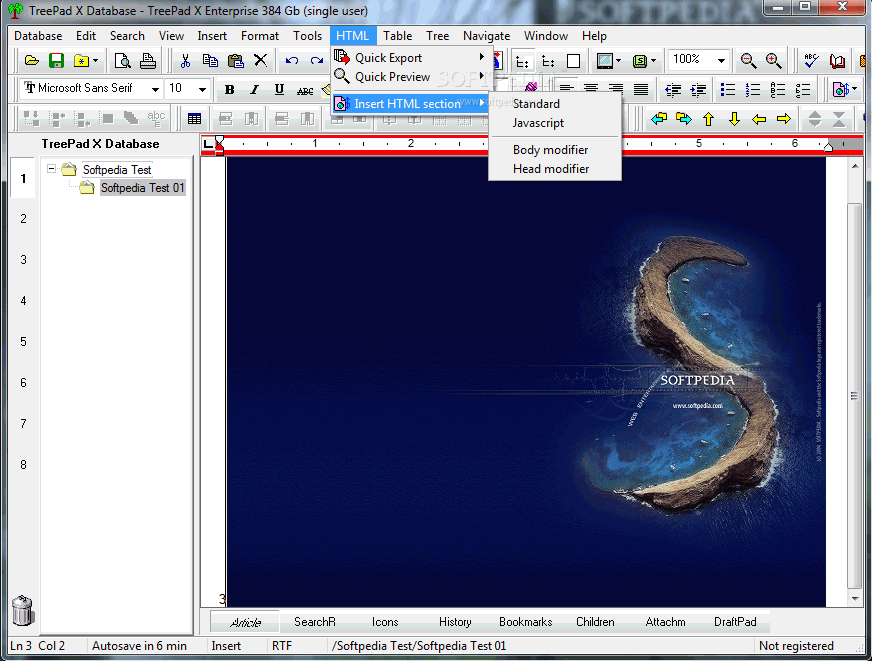
Task: Click the article vertical scrollbar down arrow
Action: point(855,599)
